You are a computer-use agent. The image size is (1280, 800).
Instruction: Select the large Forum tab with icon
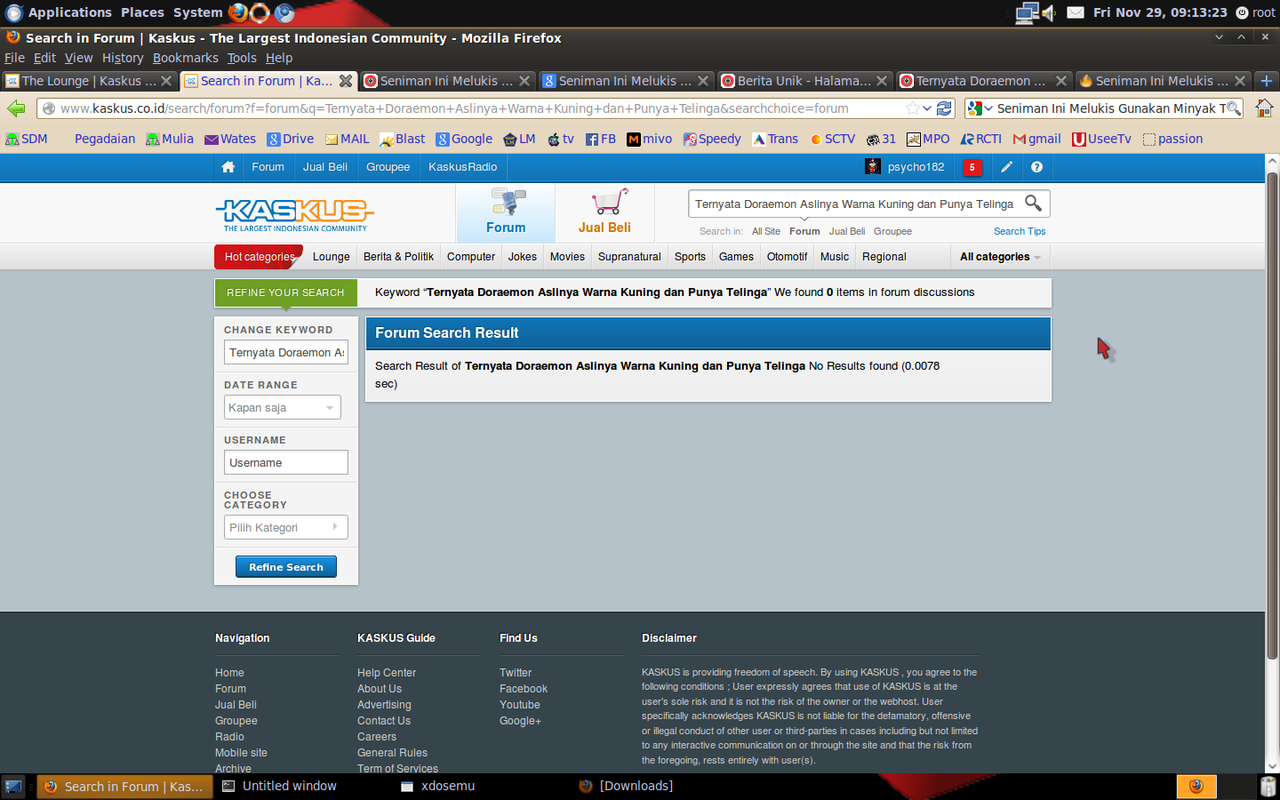pyautogui.click(x=506, y=212)
